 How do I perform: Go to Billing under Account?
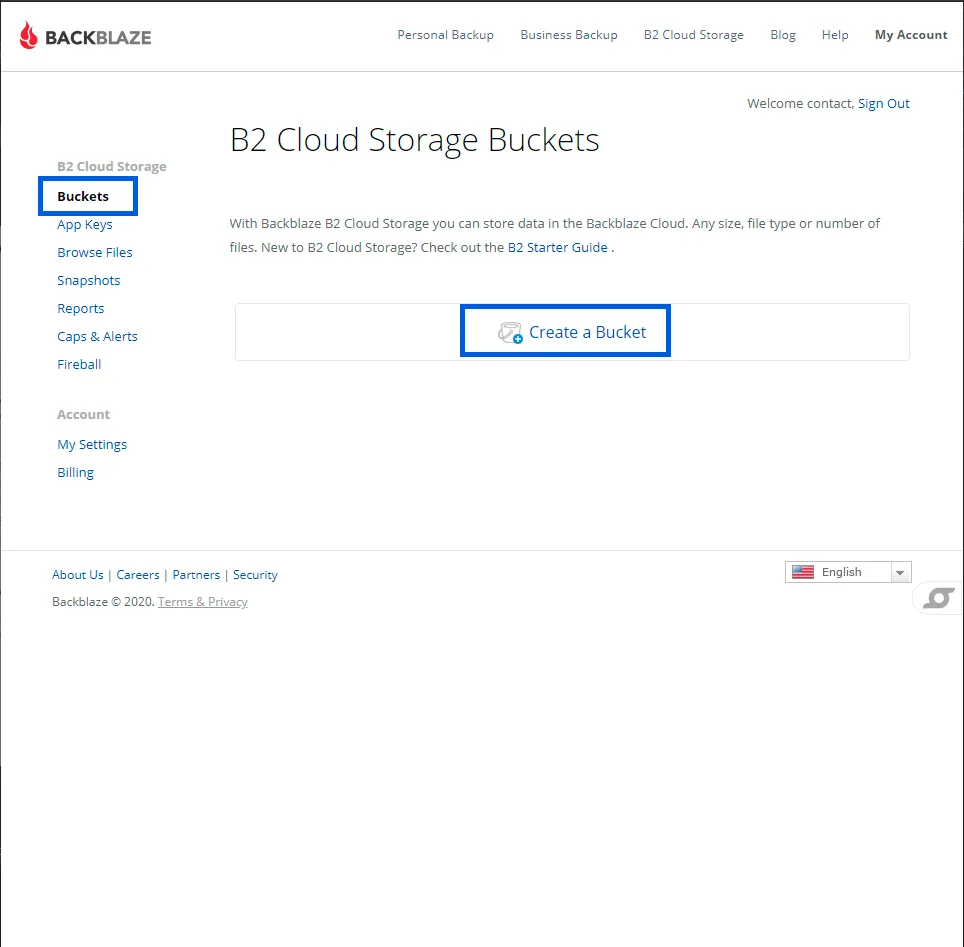coord(76,473)
